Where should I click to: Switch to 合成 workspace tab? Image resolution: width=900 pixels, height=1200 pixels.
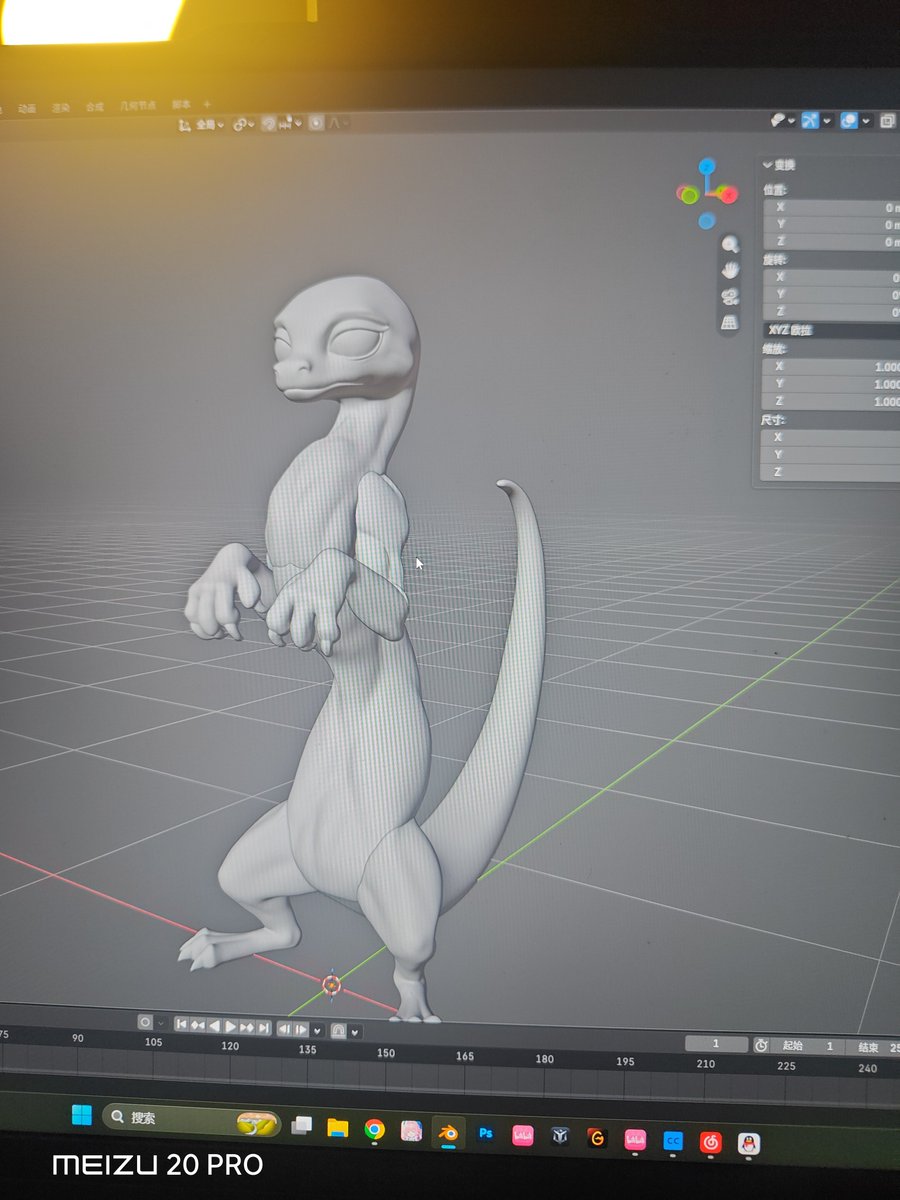point(94,107)
